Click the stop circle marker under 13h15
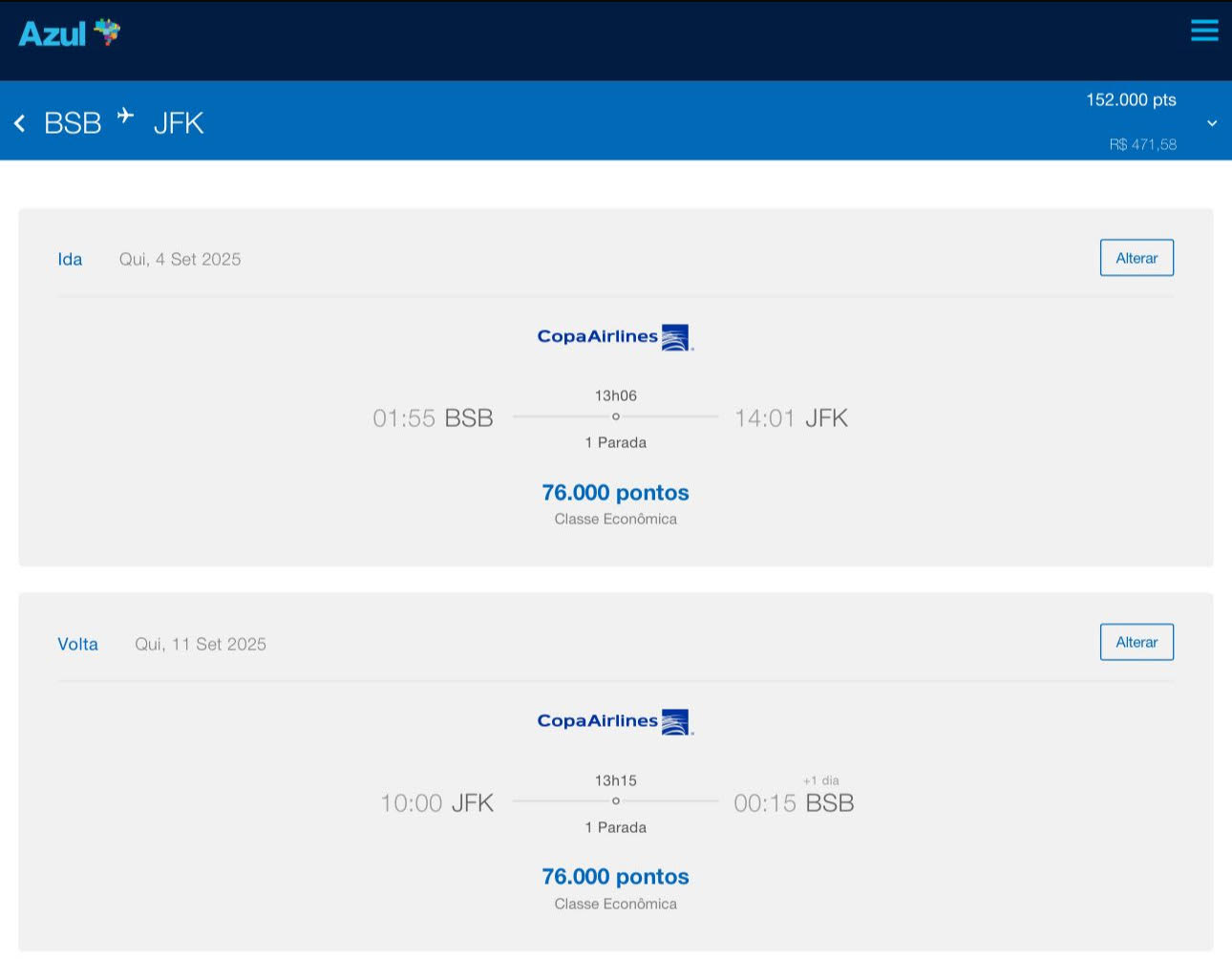Image resolution: width=1232 pixels, height=959 pixels. tap(616, 801)
